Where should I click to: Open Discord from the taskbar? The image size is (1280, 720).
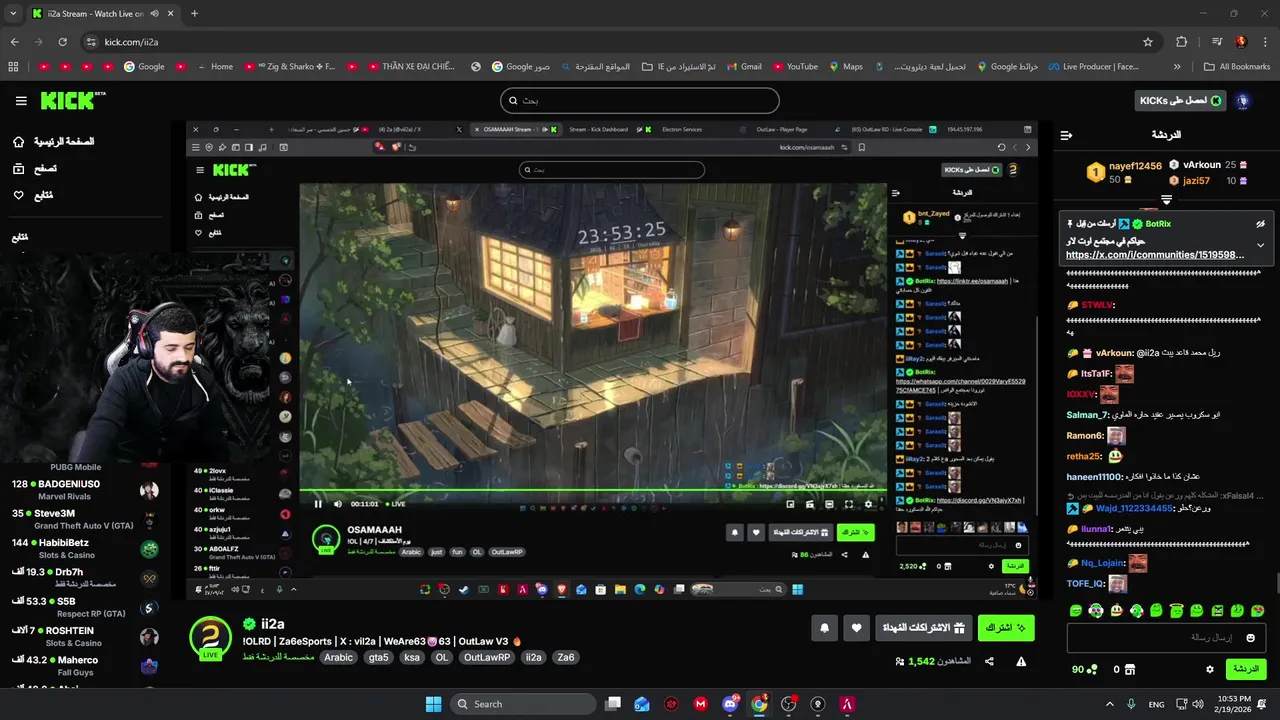pyautogui.click(x=730, y=704)
